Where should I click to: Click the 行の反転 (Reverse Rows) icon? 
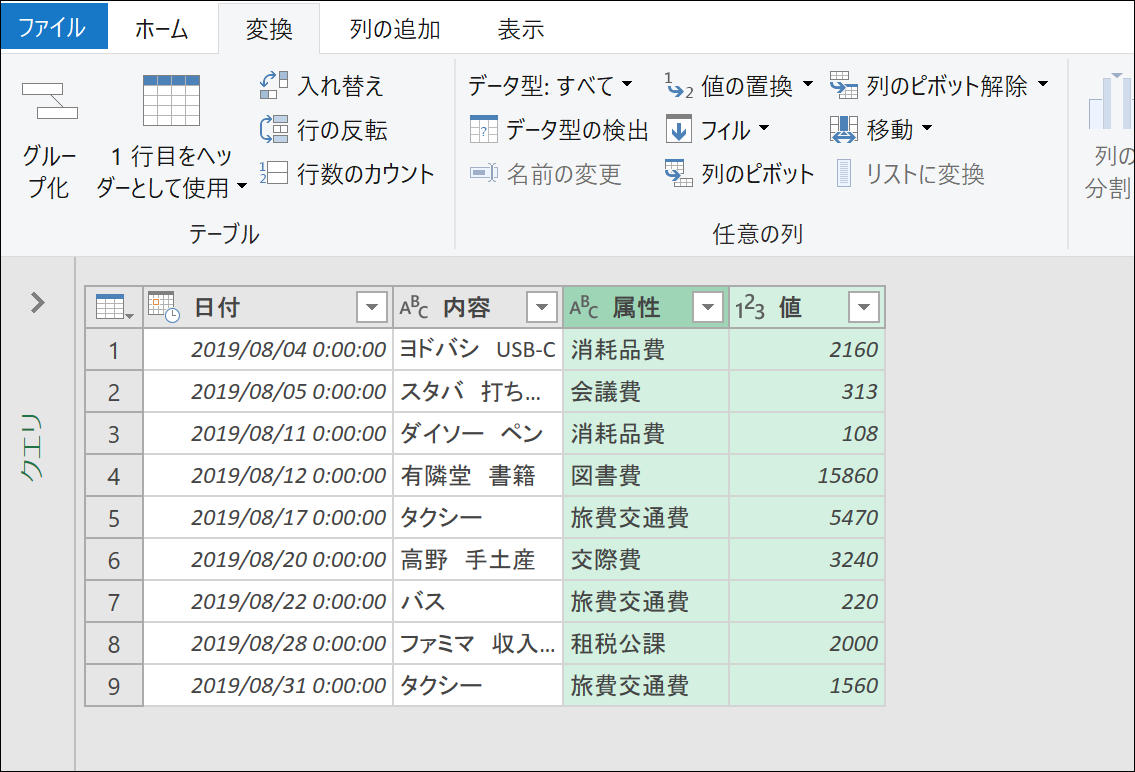[x=274, y=130]
